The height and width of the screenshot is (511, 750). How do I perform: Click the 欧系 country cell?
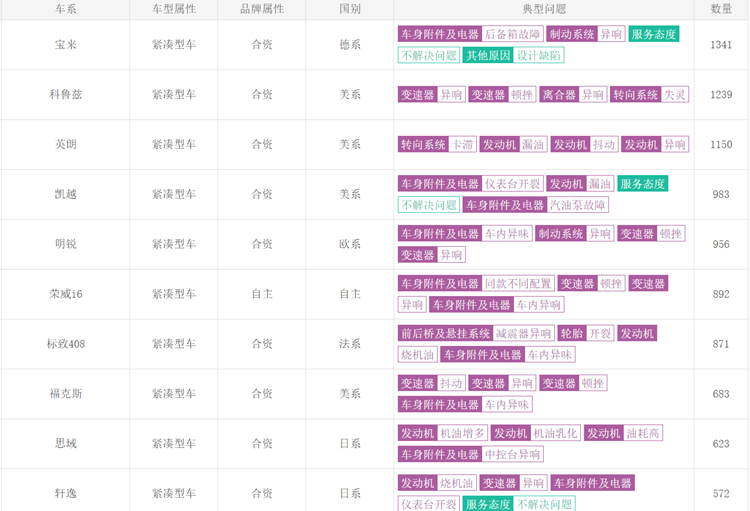pyautogui.click(x=350, y=244)
